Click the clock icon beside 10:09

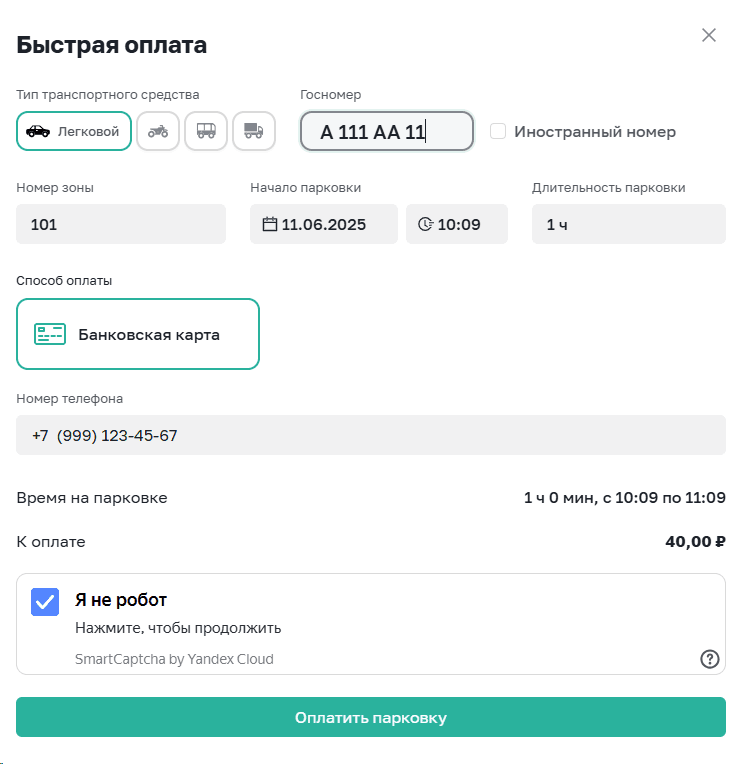click(425, 224)
